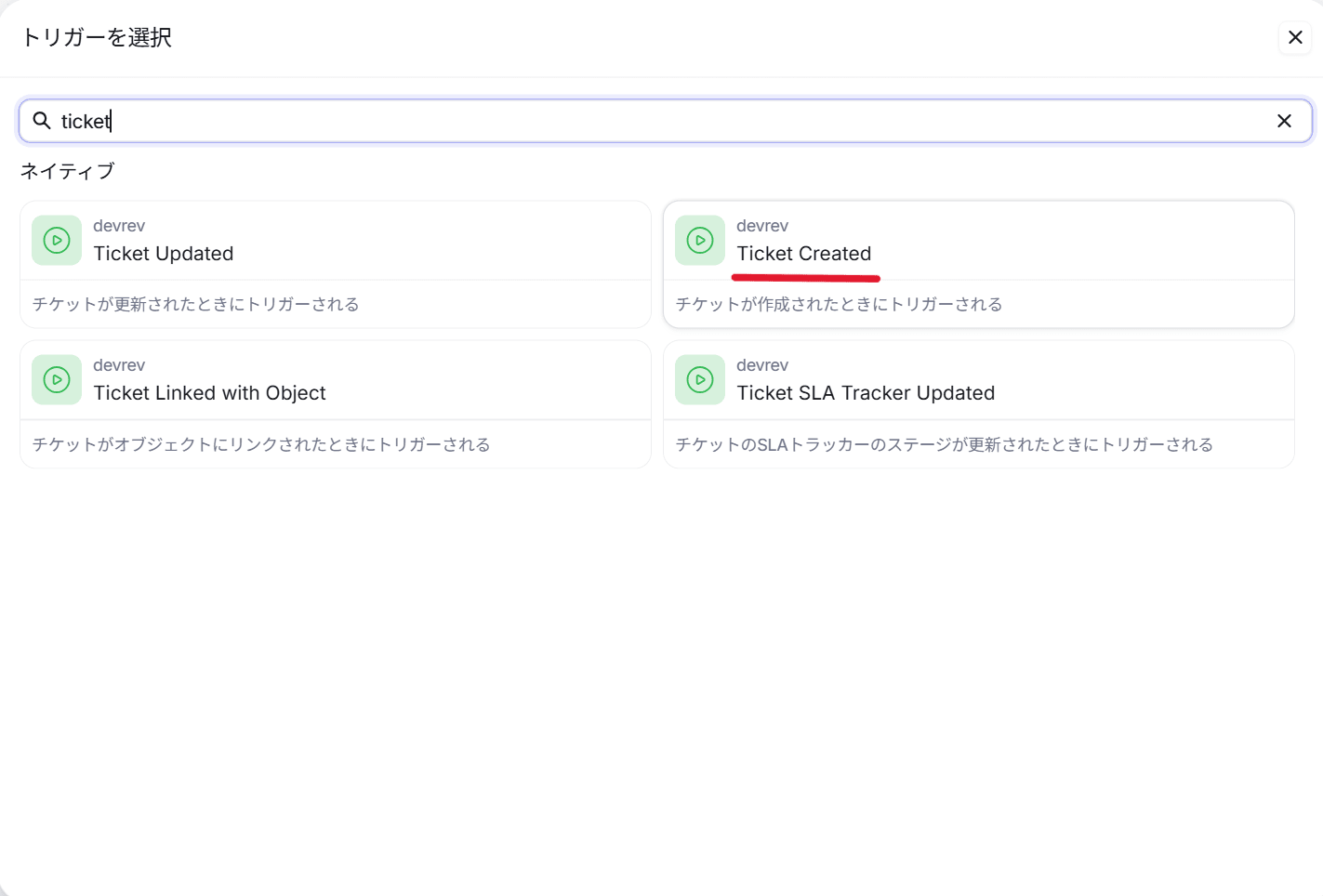The width and height of the screenshot is (1323, 896).
Task: Click the play icon on Ticket Linked with Object
Action: (x=56, y=379)
